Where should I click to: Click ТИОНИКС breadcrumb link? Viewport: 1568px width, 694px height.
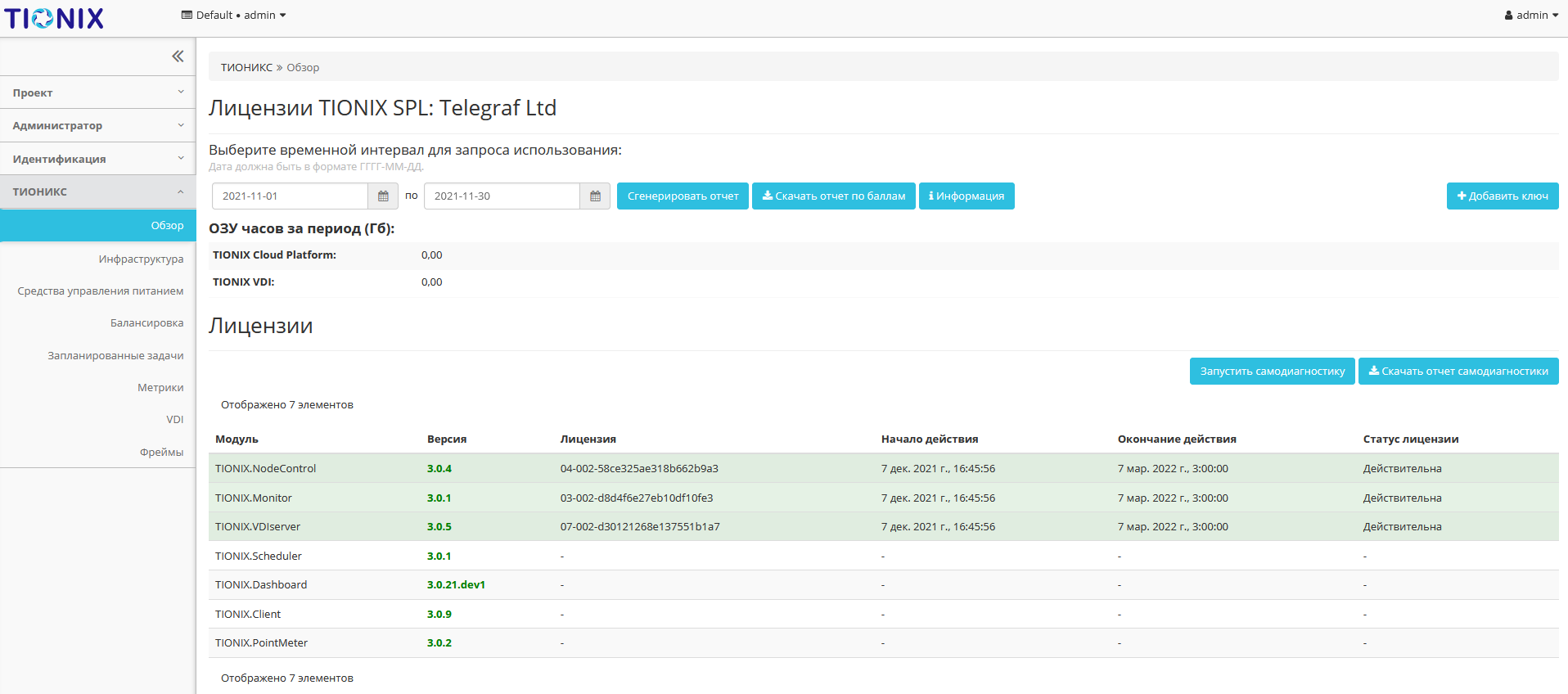click(x=246, y=67)
